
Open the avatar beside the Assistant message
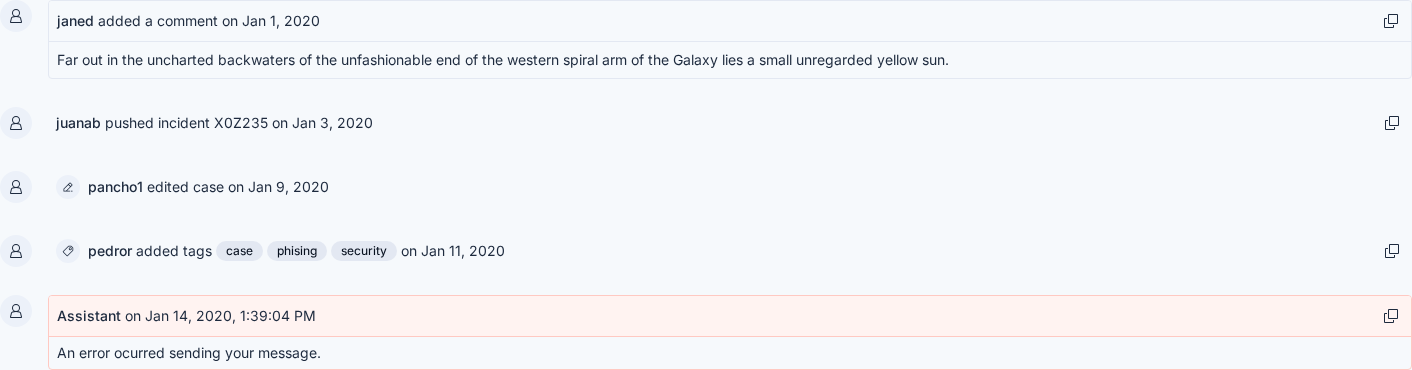pyautogui.click(x=16, y=311)
